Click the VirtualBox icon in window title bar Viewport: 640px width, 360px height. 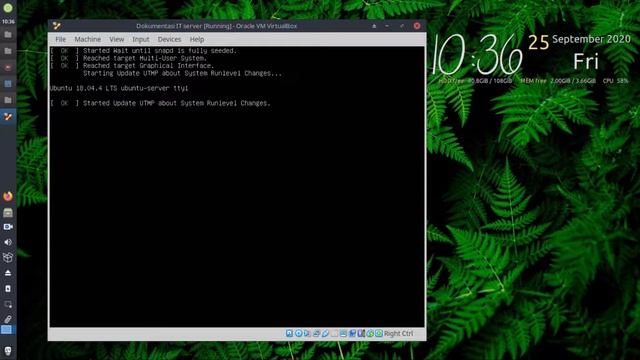click(x=57, y=26)
